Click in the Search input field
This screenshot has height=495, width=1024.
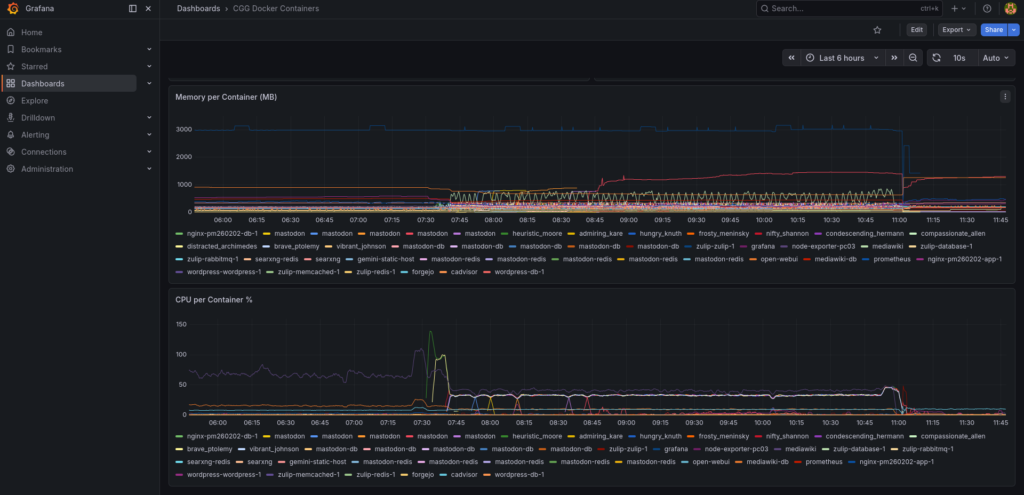840,8
